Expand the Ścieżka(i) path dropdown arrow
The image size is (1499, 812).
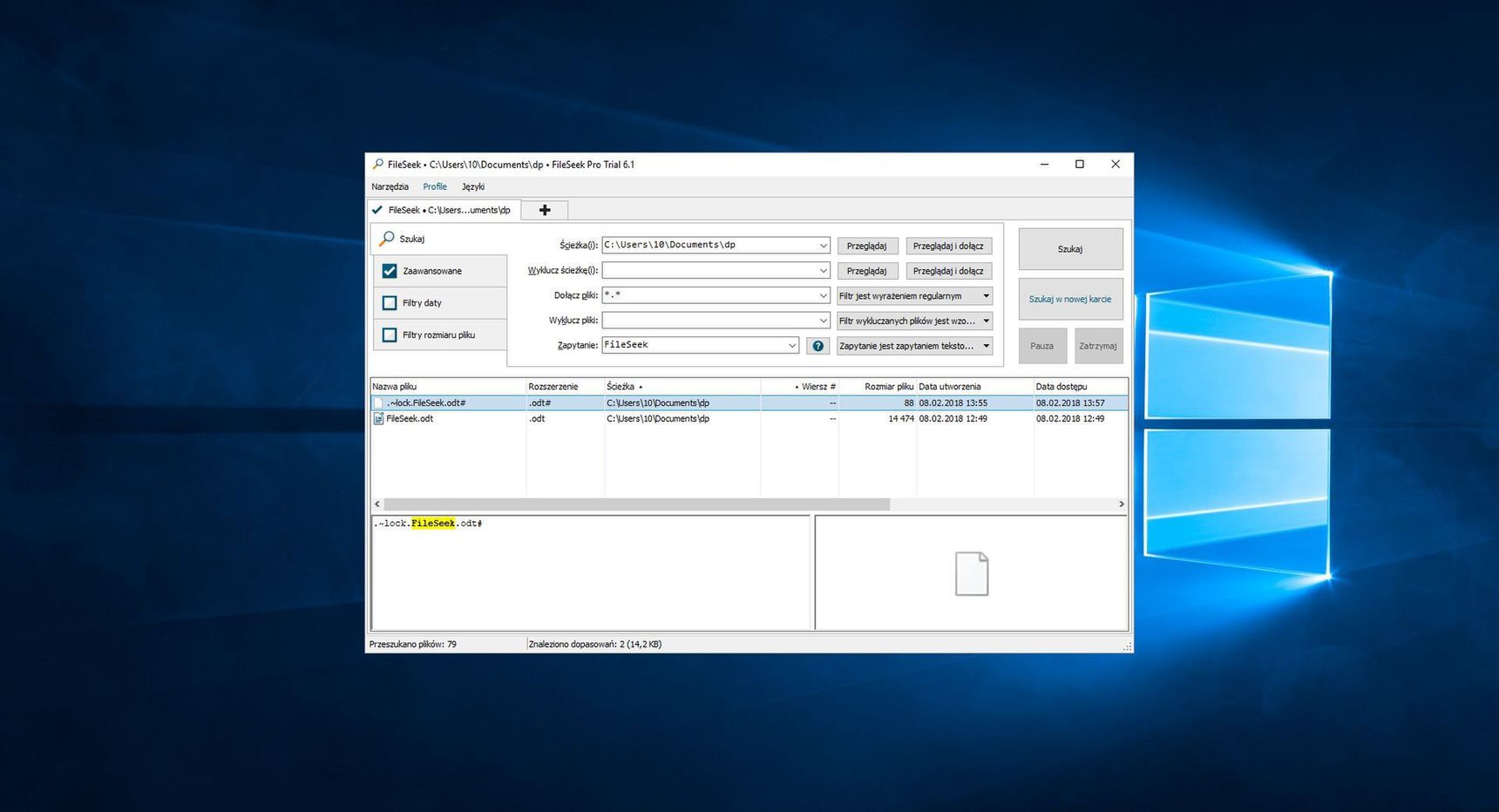click(823, 246)
